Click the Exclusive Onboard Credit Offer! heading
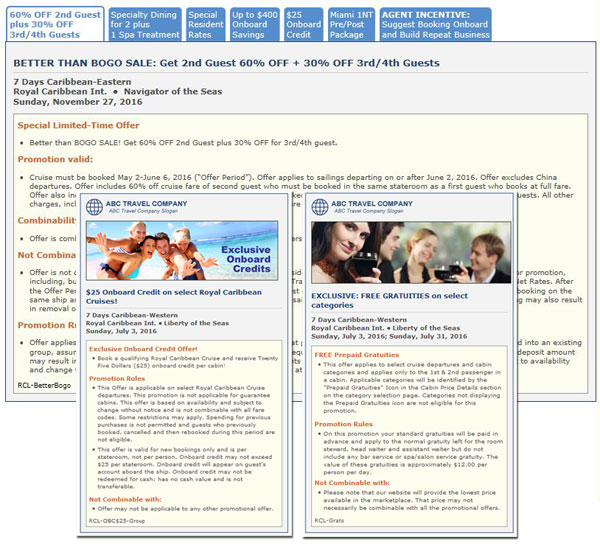The height and width of the screenshot is (545, 600). [x=143, y=349]
